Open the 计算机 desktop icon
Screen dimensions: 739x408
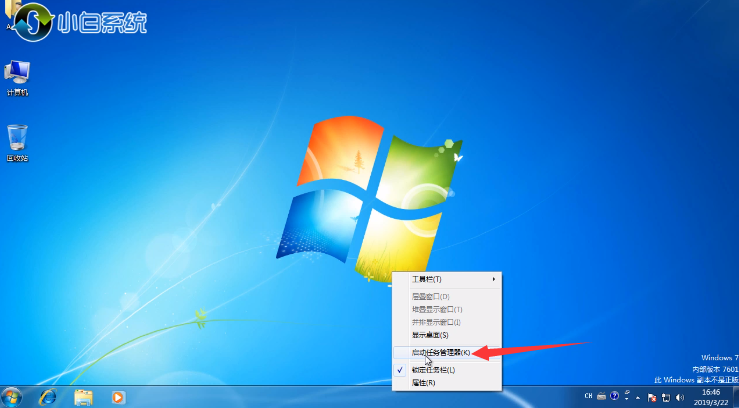click(17, 78)
